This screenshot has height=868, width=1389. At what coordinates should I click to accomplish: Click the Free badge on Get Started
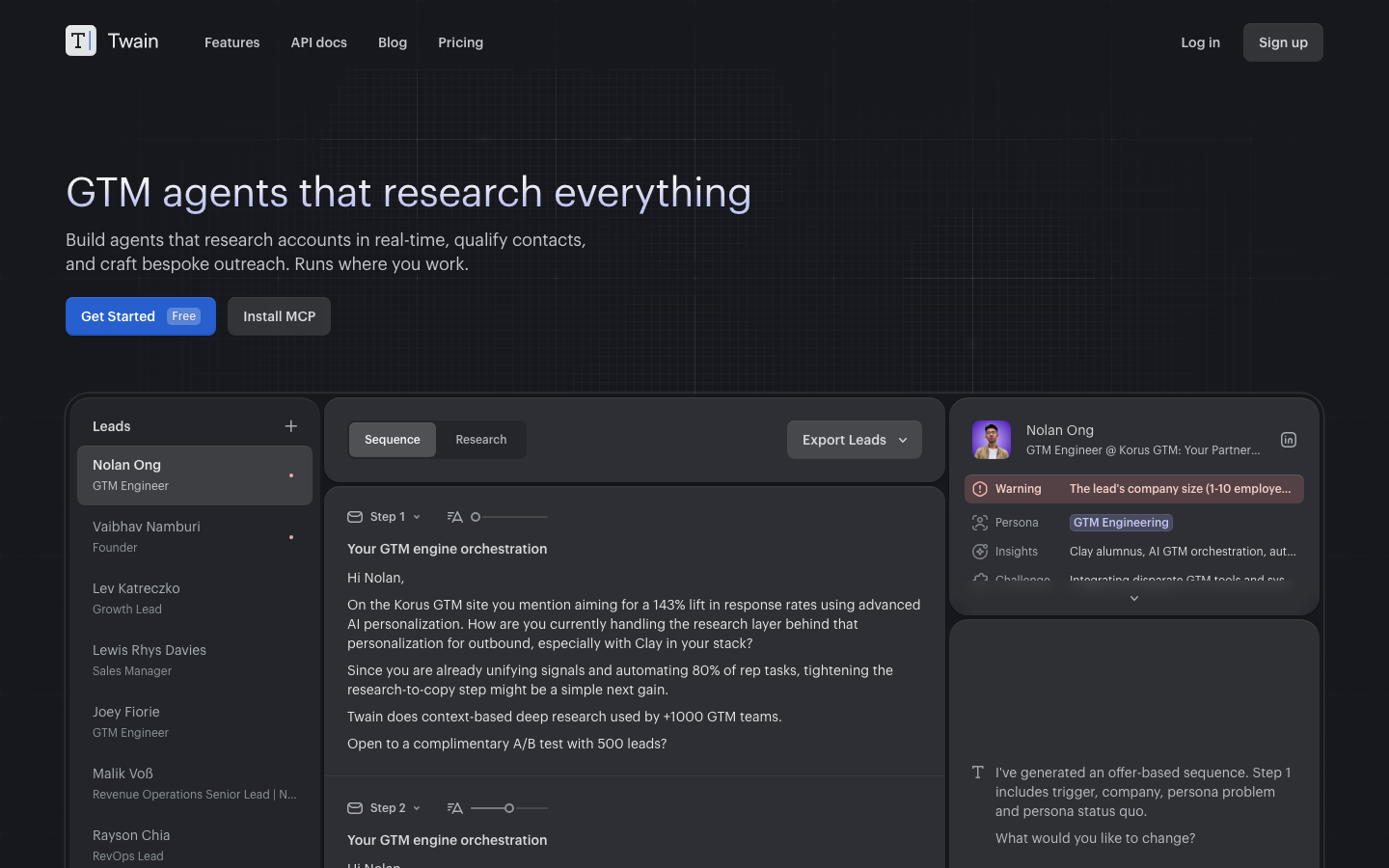pyautogui.click(x=183, y=316)
